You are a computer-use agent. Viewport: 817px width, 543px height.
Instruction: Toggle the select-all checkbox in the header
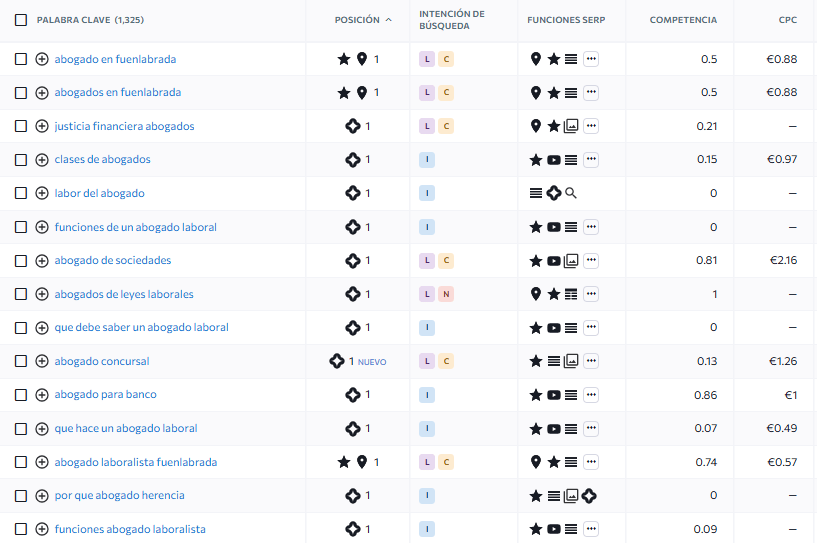(21, 20)
